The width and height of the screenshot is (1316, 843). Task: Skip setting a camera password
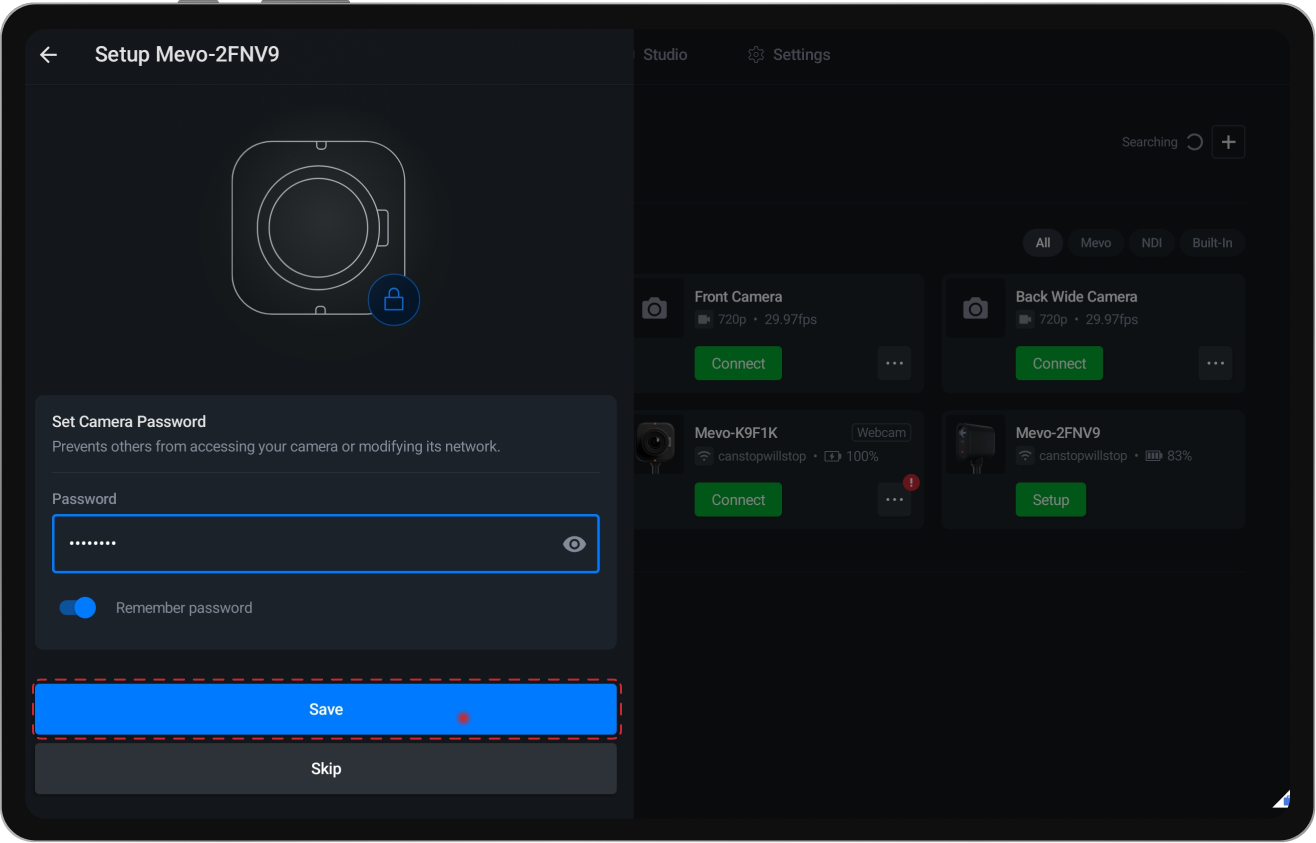[x=326, y=769]
